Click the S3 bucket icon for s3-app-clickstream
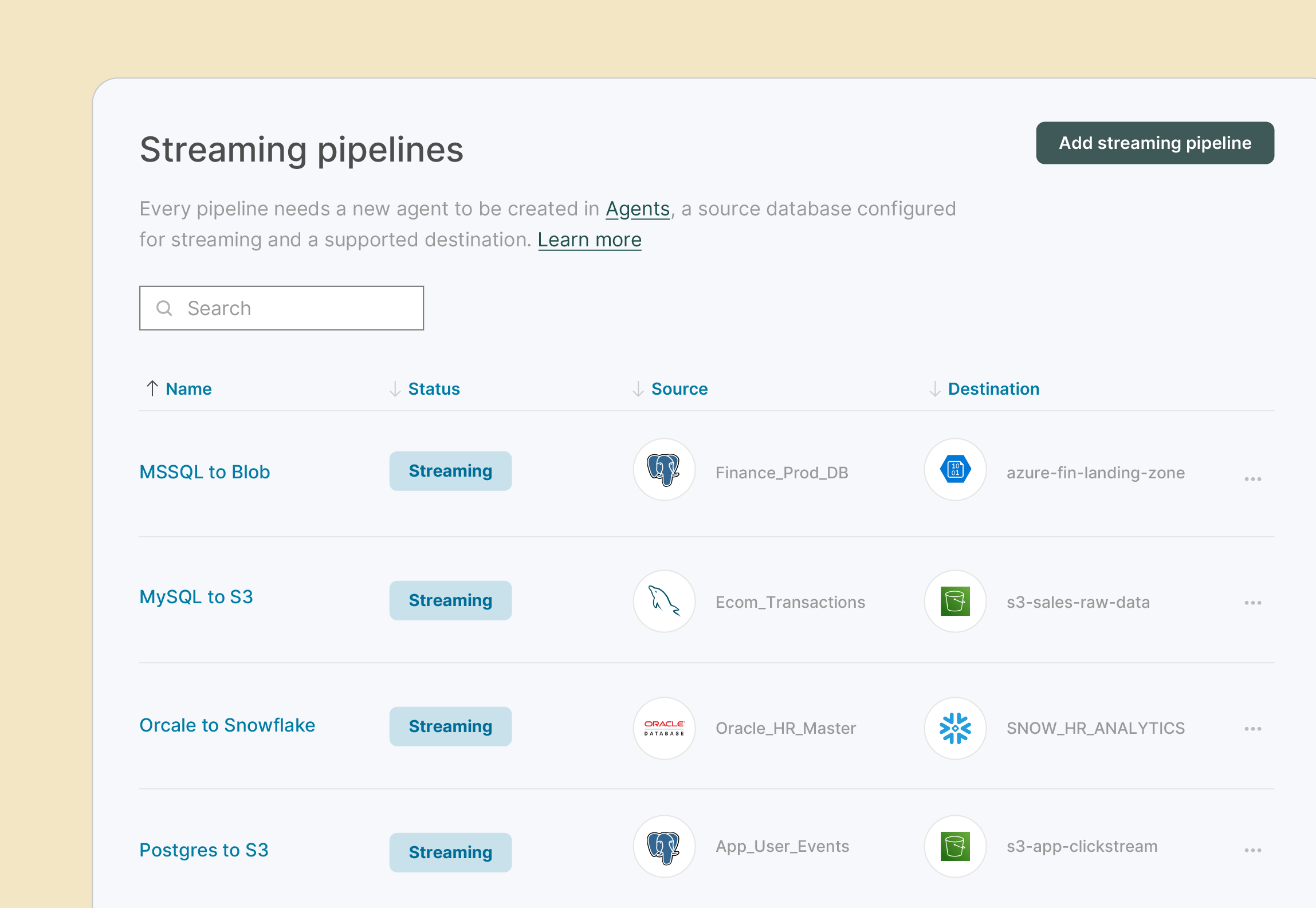Viewport: 1316px width, 908px height. coord(956,846)
